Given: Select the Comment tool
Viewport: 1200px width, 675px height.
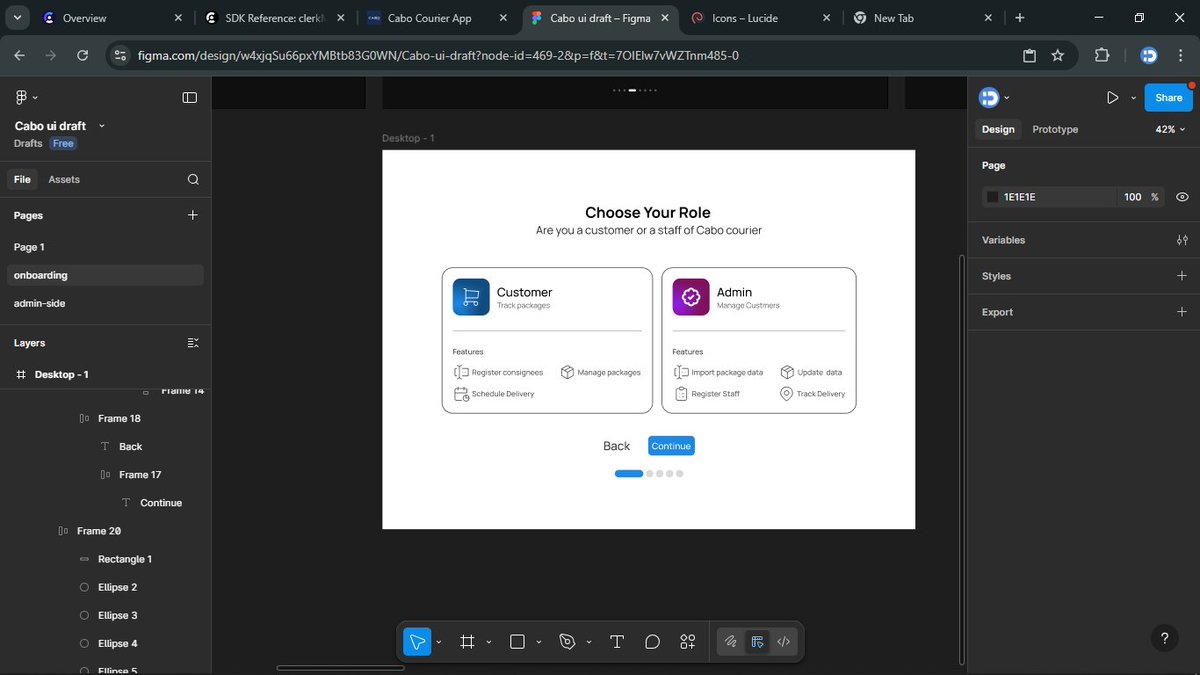Looking at the screenshot, I should [x=652, y=642].
